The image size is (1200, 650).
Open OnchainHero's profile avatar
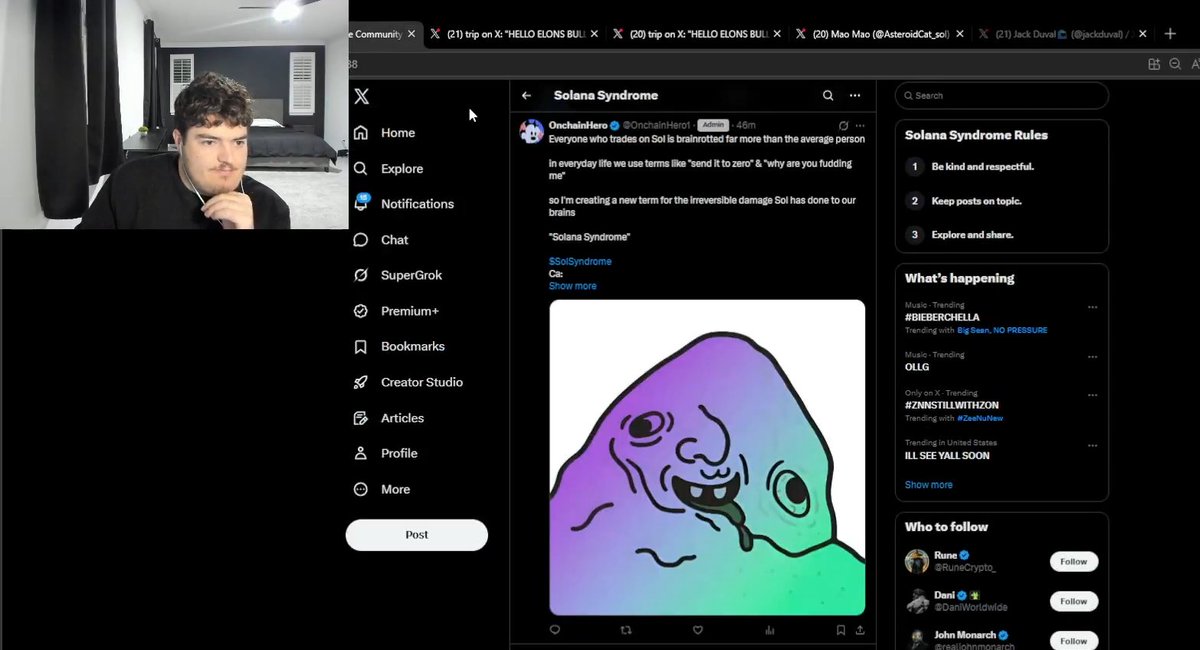click(532, 131)
